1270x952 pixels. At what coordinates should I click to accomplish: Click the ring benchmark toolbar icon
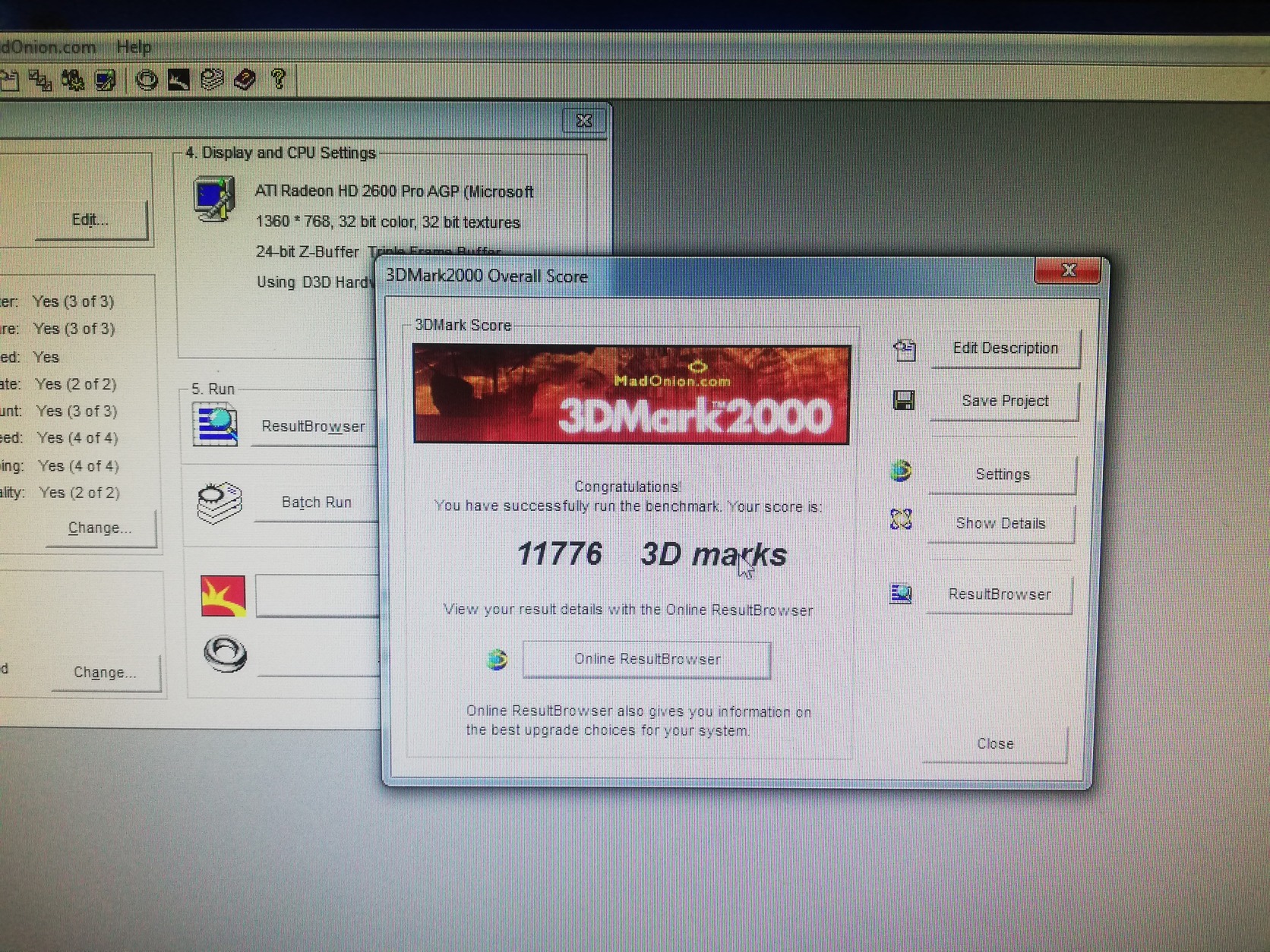pyautogui.click(x=146, y=80)
